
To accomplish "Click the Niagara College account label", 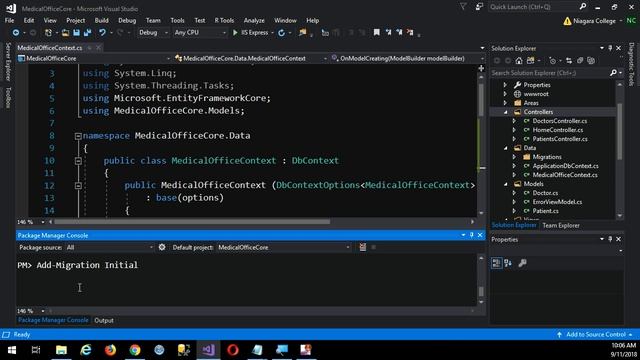I will click(x=594, y=21).
